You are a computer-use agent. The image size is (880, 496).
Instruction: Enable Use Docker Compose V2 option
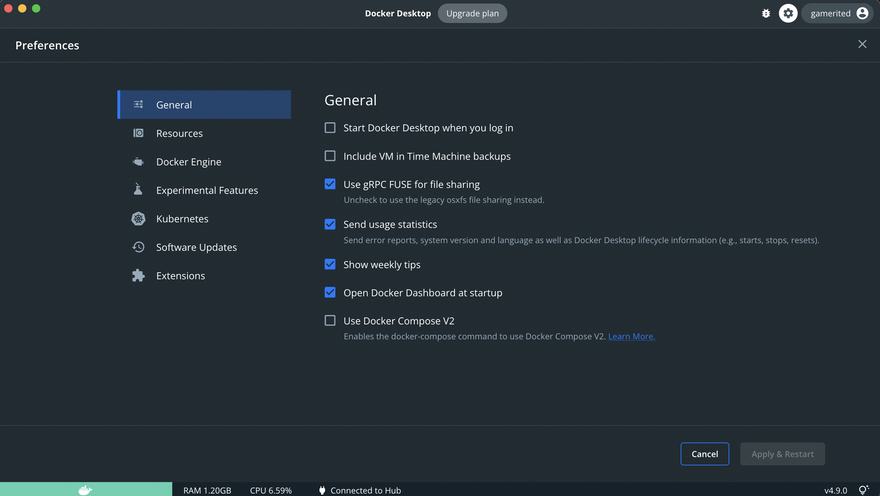[330, 321]
